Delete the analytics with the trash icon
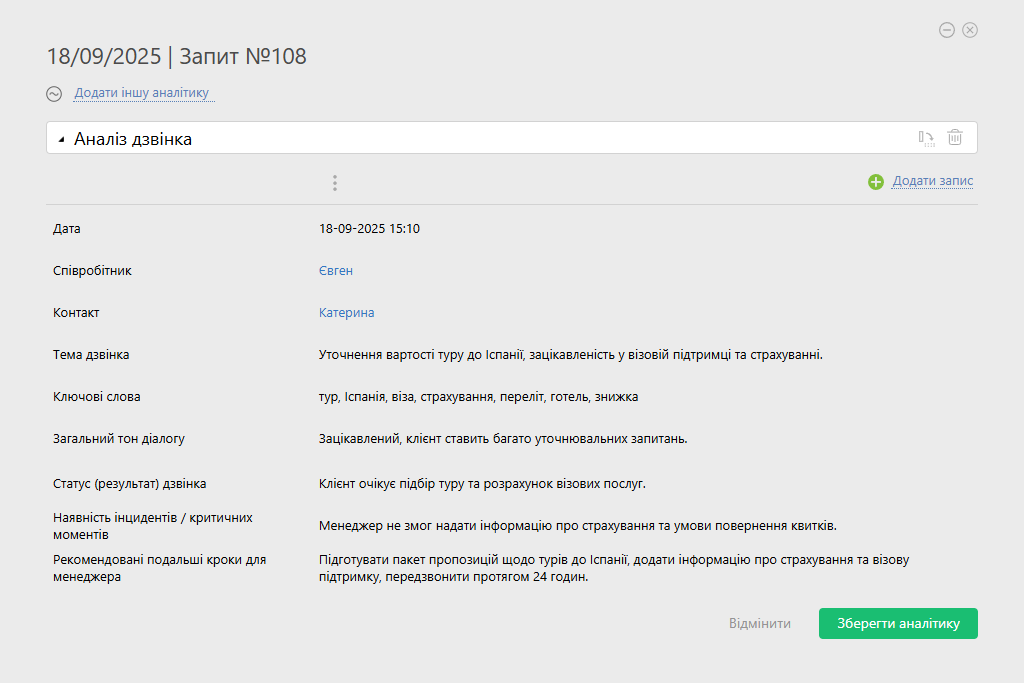The image size is (1024, 683). point(955,138)
